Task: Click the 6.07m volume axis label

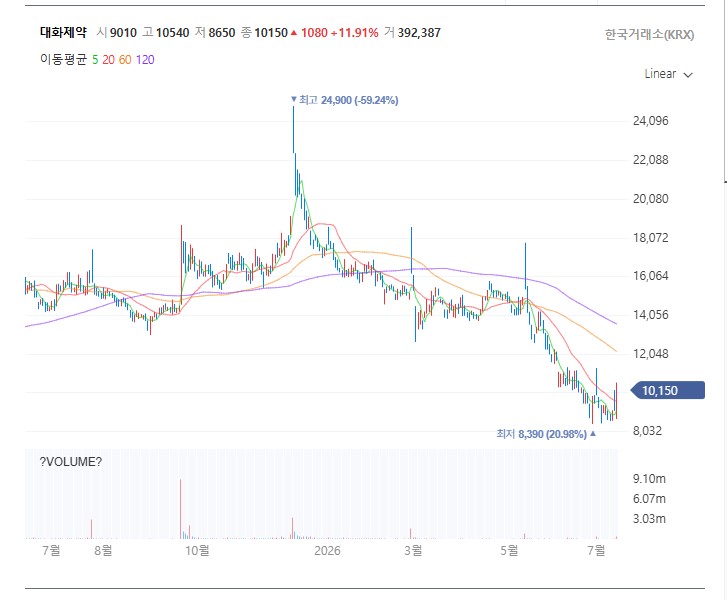Action: point(649,499)
